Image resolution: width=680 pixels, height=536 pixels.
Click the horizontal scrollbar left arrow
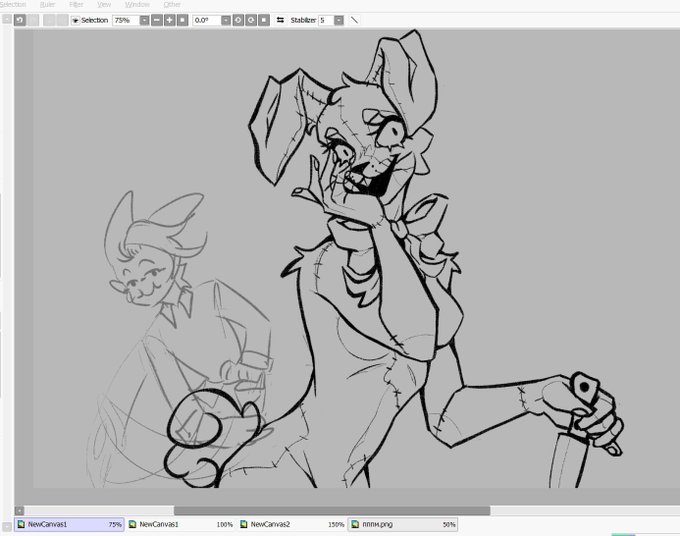pos(19,510)
